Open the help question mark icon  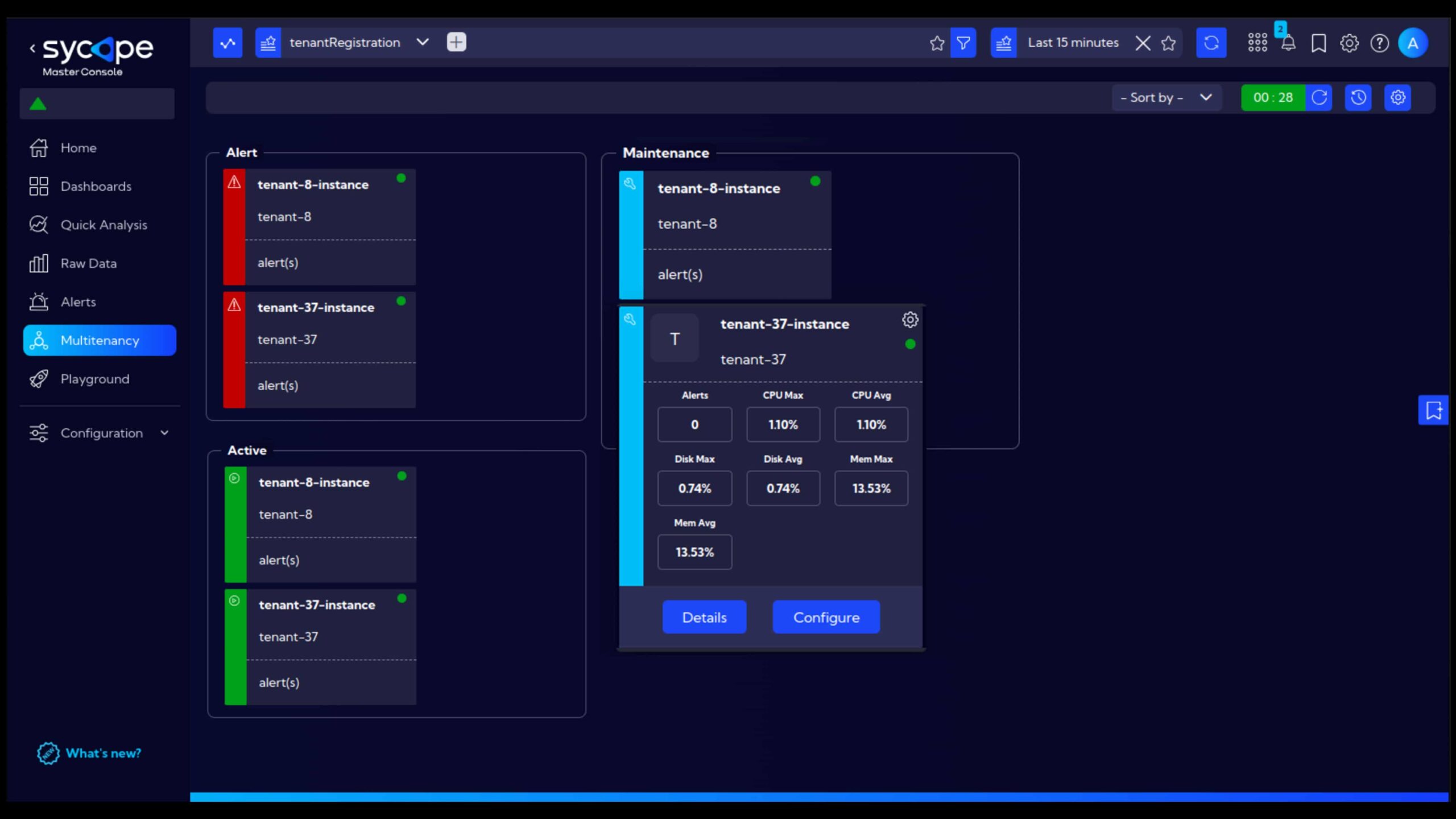(x=1379, y=43)
